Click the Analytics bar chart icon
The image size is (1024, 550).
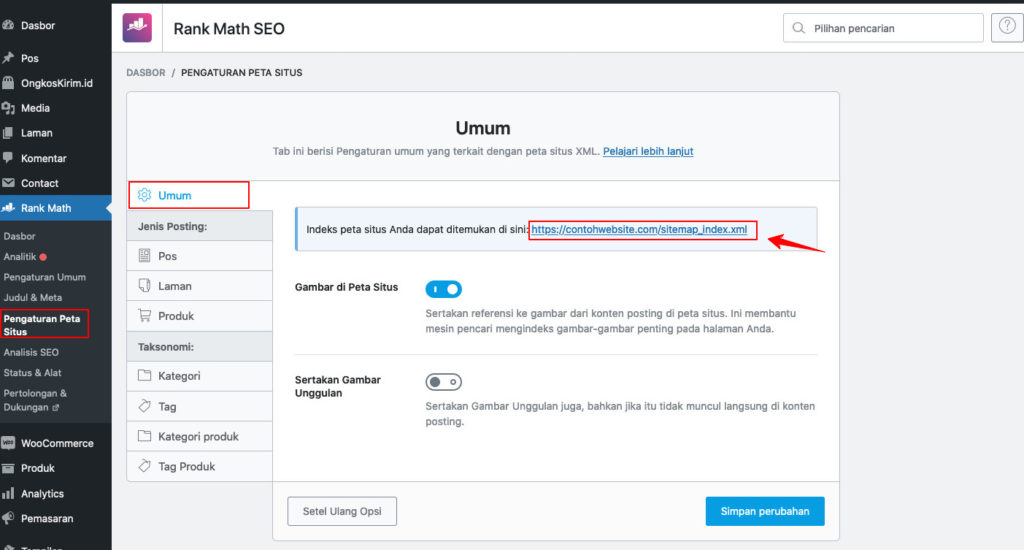pos(8,493)
